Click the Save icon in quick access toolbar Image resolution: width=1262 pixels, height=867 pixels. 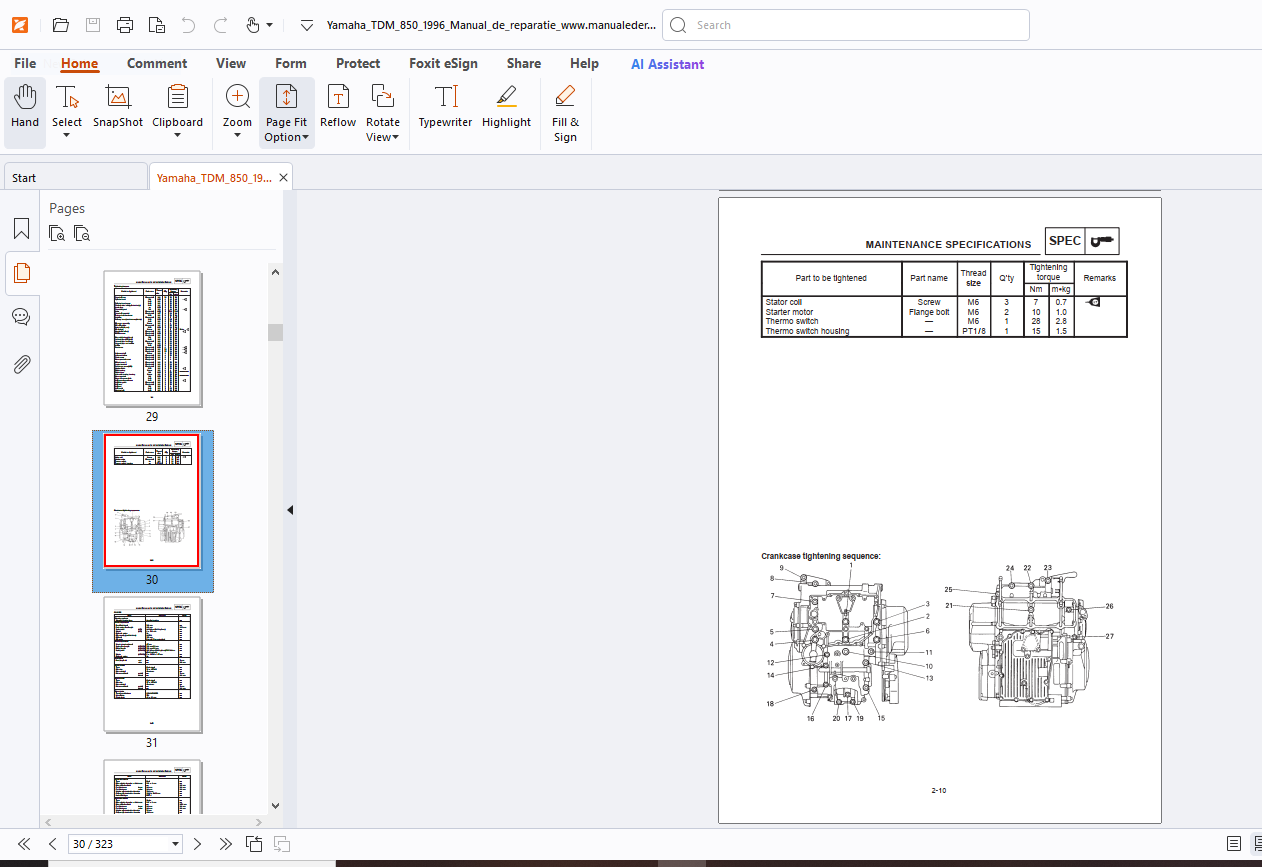click(92, 25)
